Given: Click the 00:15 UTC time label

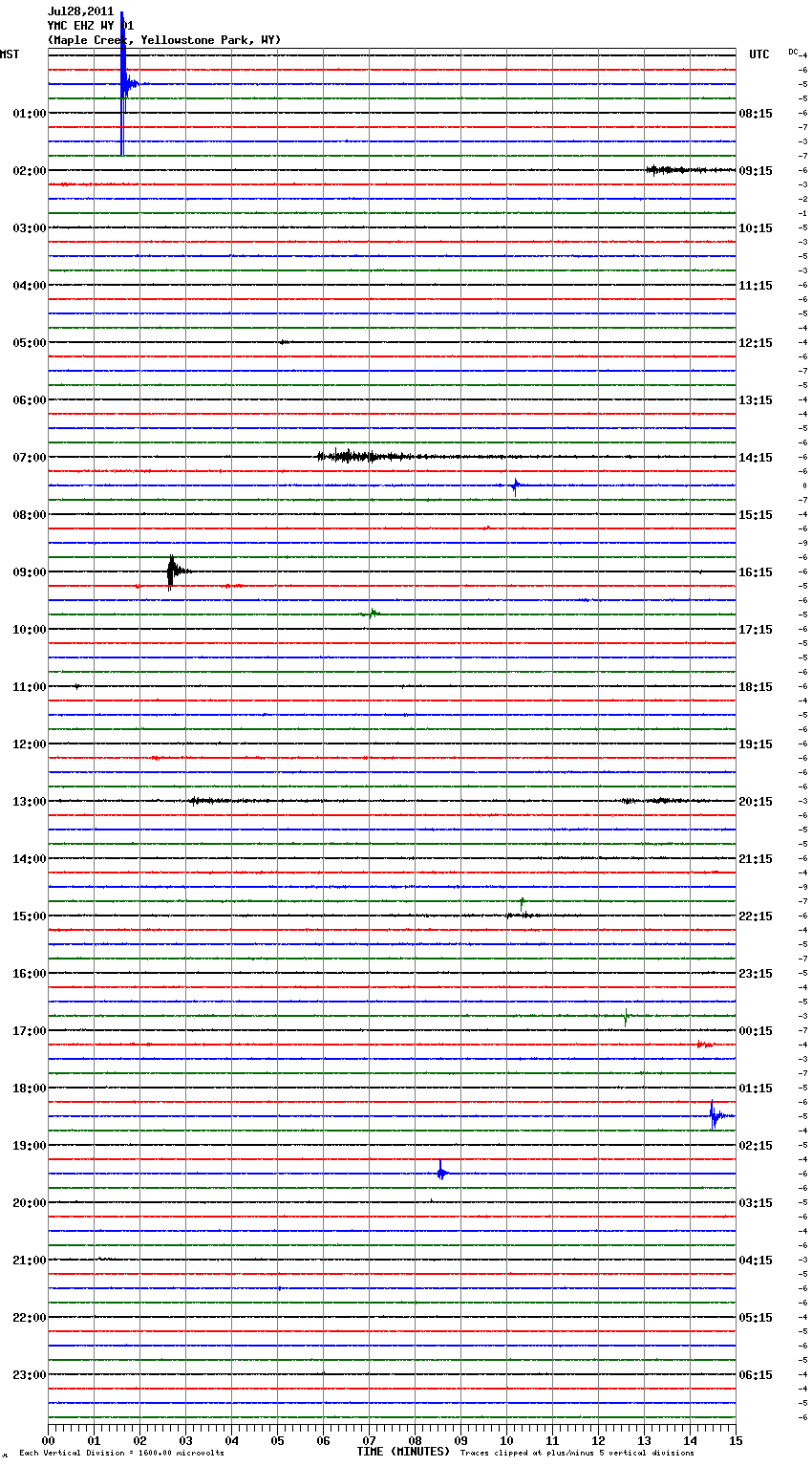Looking at the screenshot, I should point(756,1030).
